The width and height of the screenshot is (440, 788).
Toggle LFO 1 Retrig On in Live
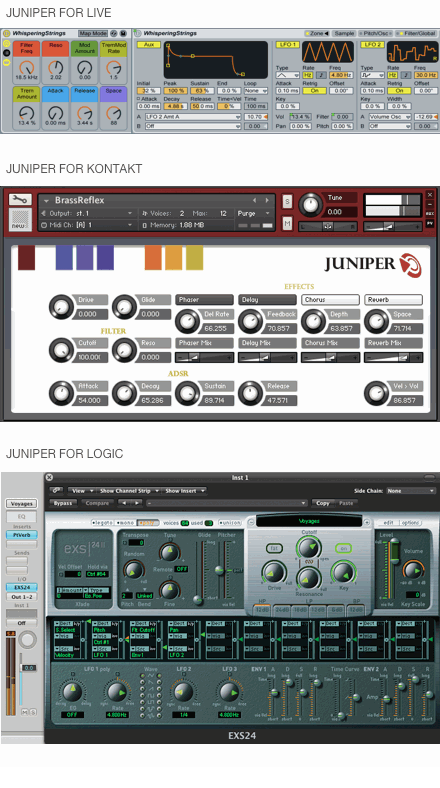(x=314, y=91)
